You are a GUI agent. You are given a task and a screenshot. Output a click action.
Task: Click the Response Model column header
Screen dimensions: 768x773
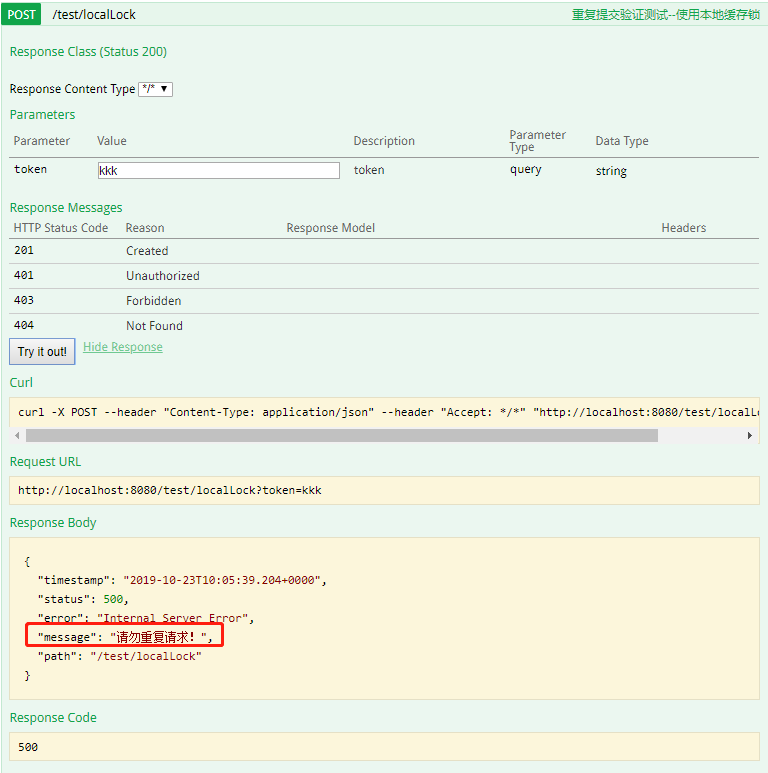click(331, 228)
